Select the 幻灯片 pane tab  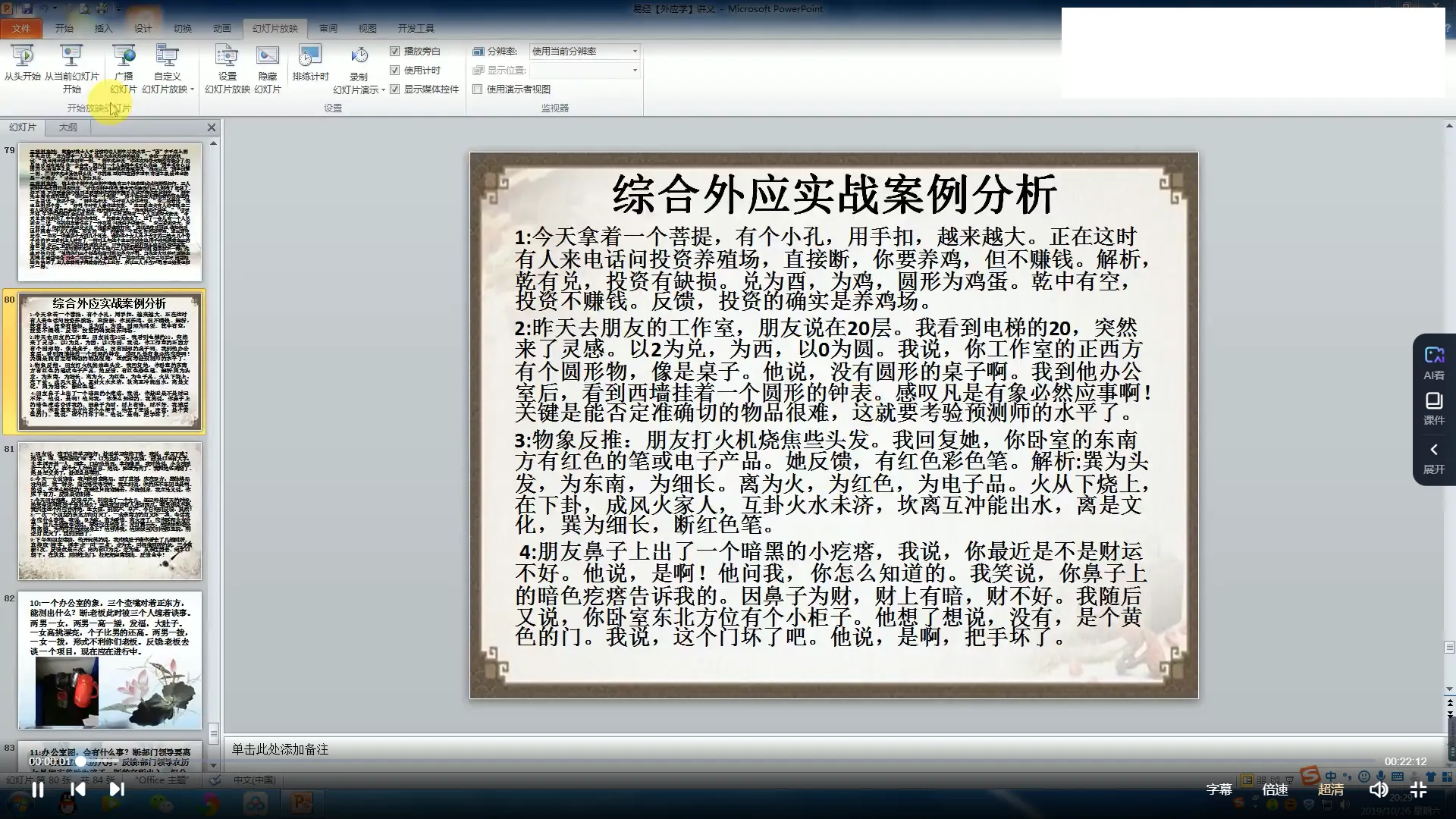pos(23,127)
